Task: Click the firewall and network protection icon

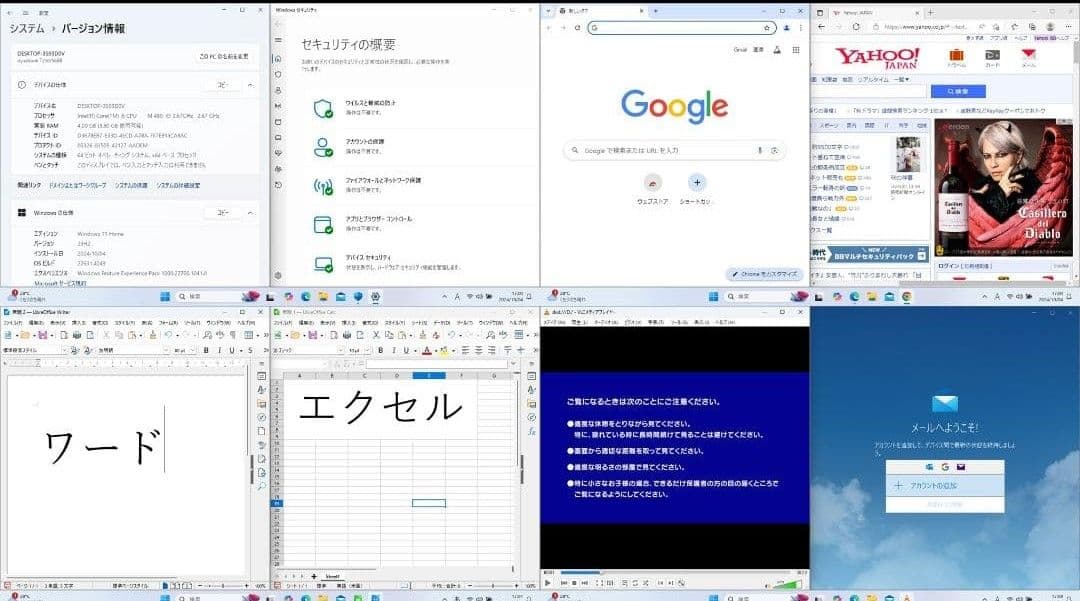Action: [323, 186]
